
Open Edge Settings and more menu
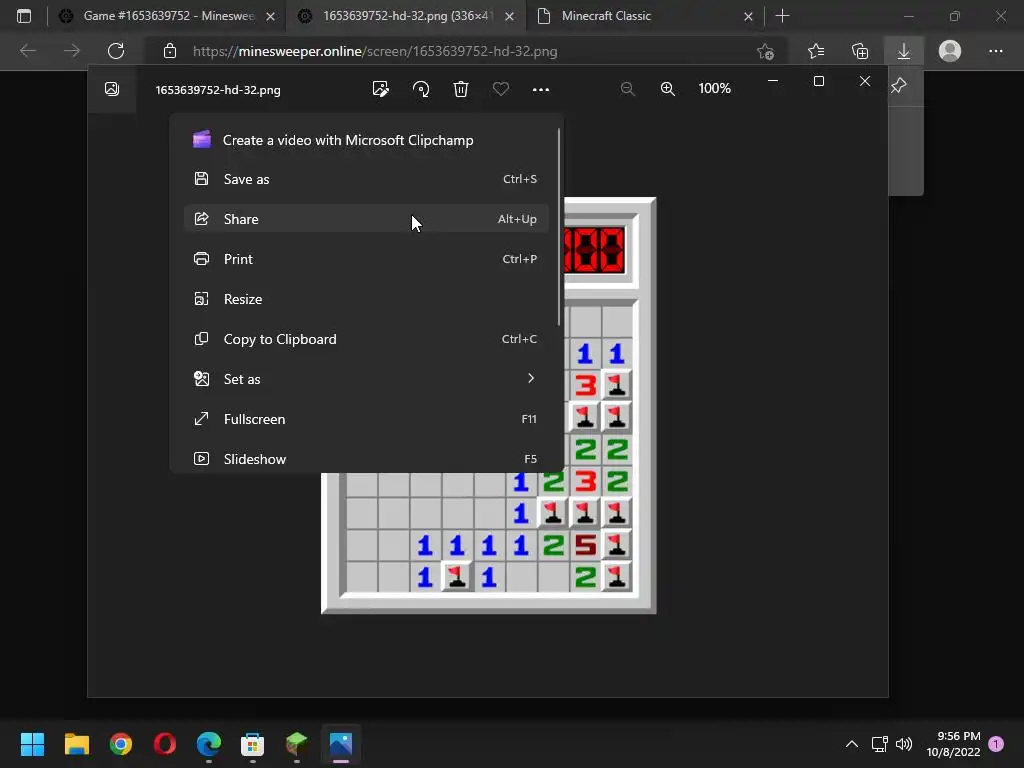(x=995, y=51)
